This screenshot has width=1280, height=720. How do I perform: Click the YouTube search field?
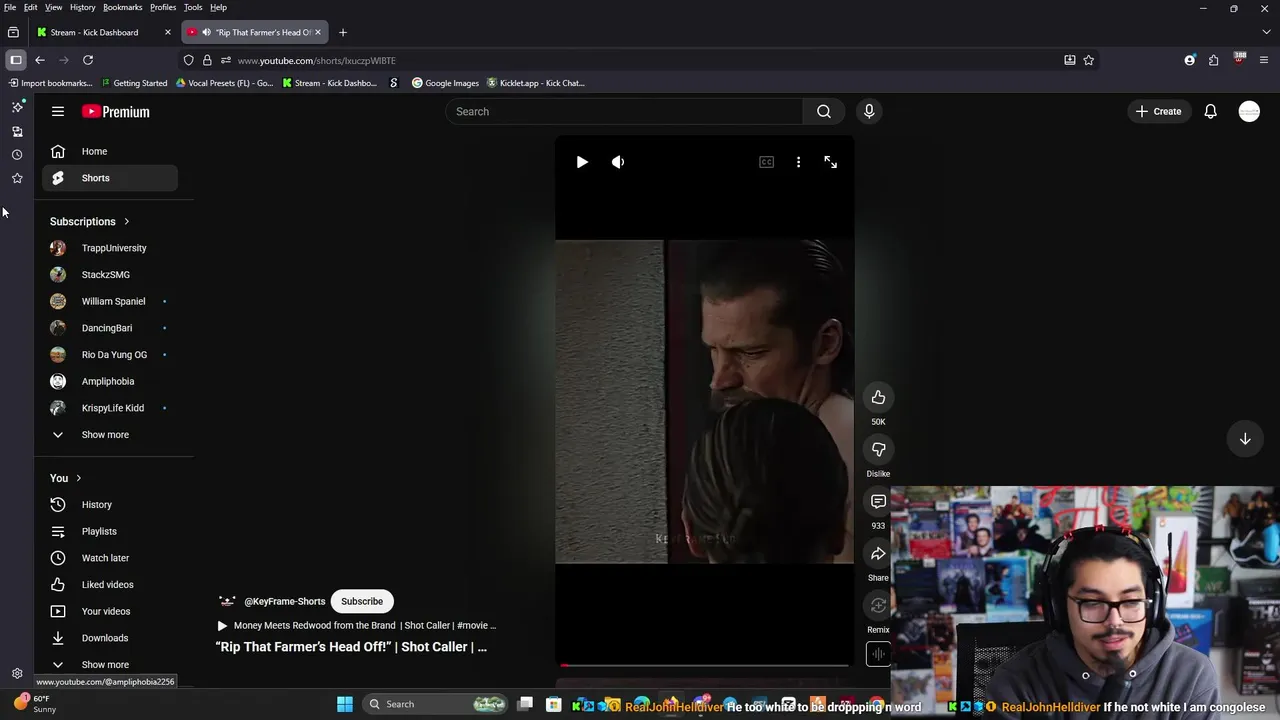click(x=624, y=112)
